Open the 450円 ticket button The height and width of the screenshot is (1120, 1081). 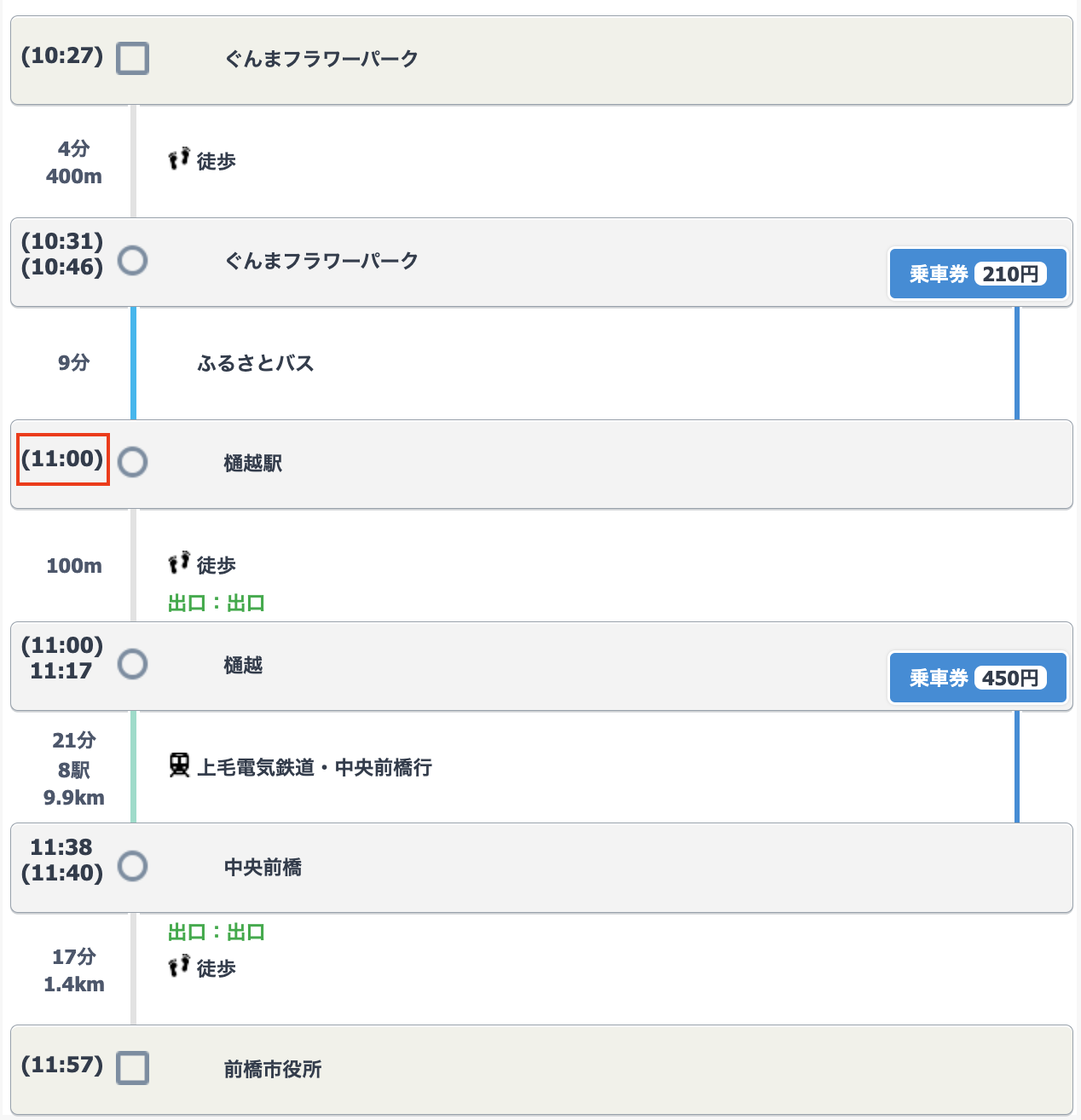point(977,678)
